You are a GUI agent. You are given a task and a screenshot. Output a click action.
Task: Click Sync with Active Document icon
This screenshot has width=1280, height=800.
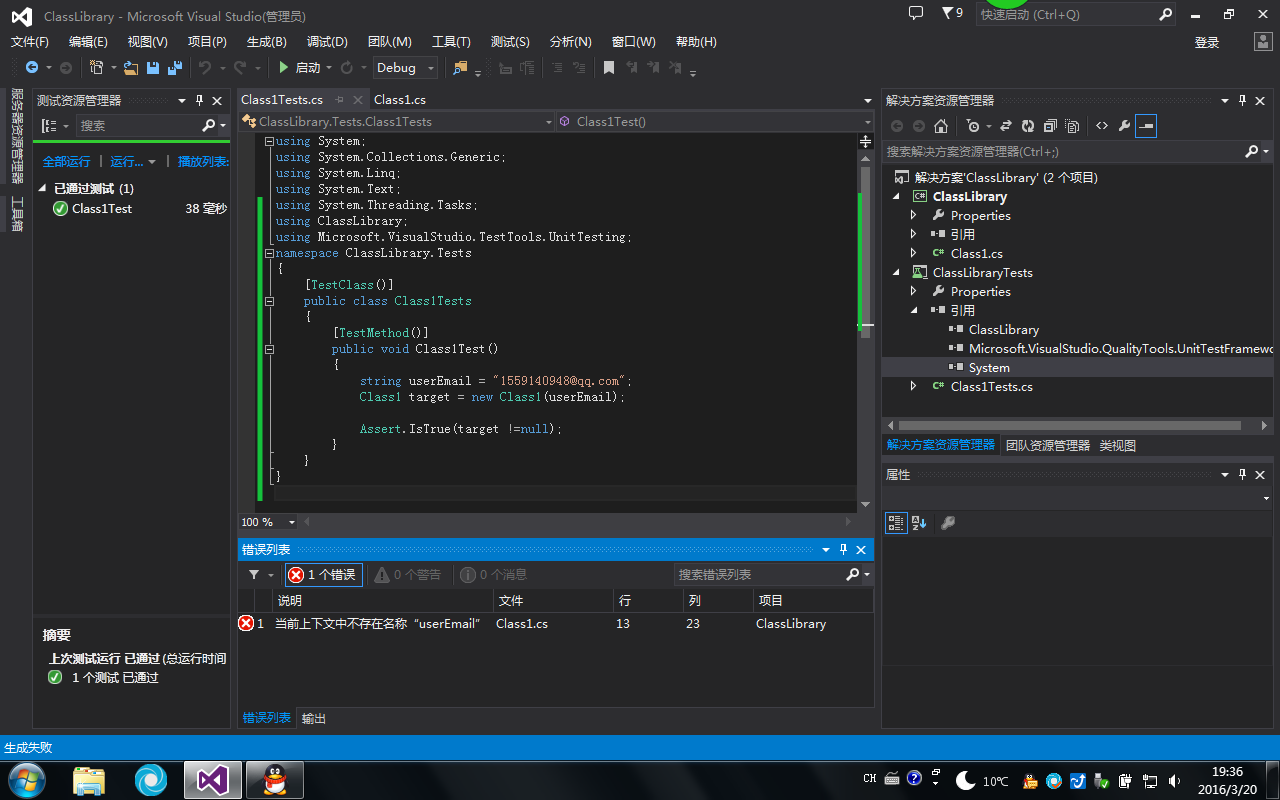click(1005, 126)
